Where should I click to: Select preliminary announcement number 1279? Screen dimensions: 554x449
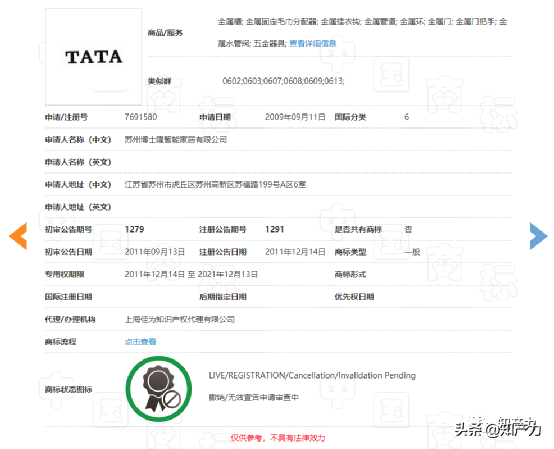point(135,229)
